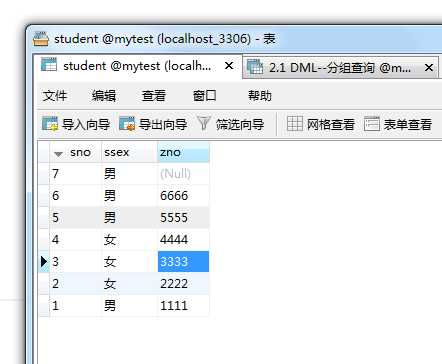
Task: Select ssex cell in row 2
Action: (x=129, y=284)
